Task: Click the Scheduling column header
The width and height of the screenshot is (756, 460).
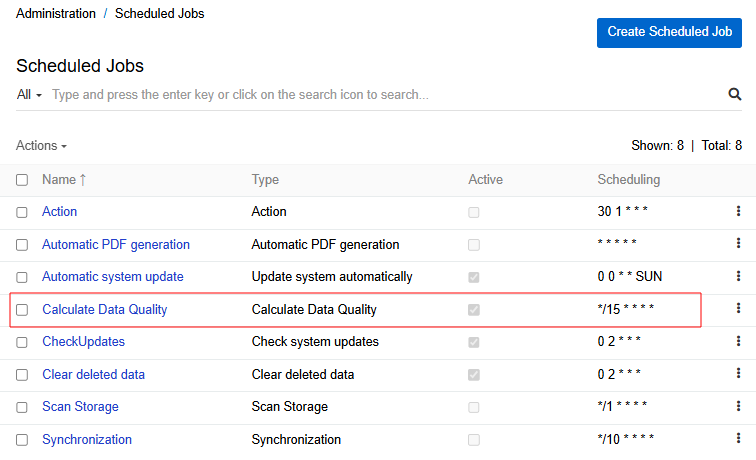Action: pos(628,180)
